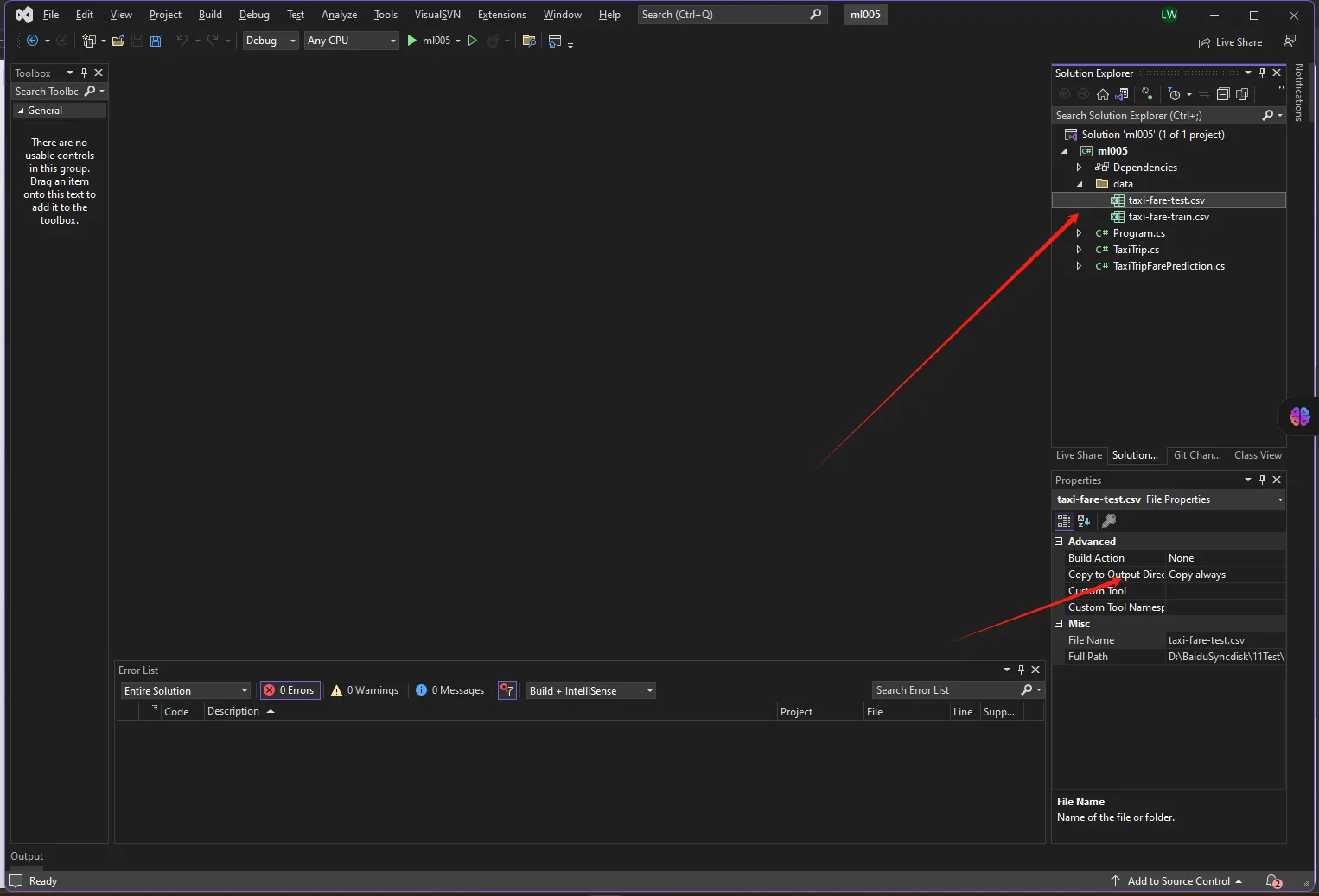Image resolution: width=1319 pixels, height=896 pixels.
Task: Open the Debug configuration dropdown
Action: pyautogui.click(x=270, y=41)
